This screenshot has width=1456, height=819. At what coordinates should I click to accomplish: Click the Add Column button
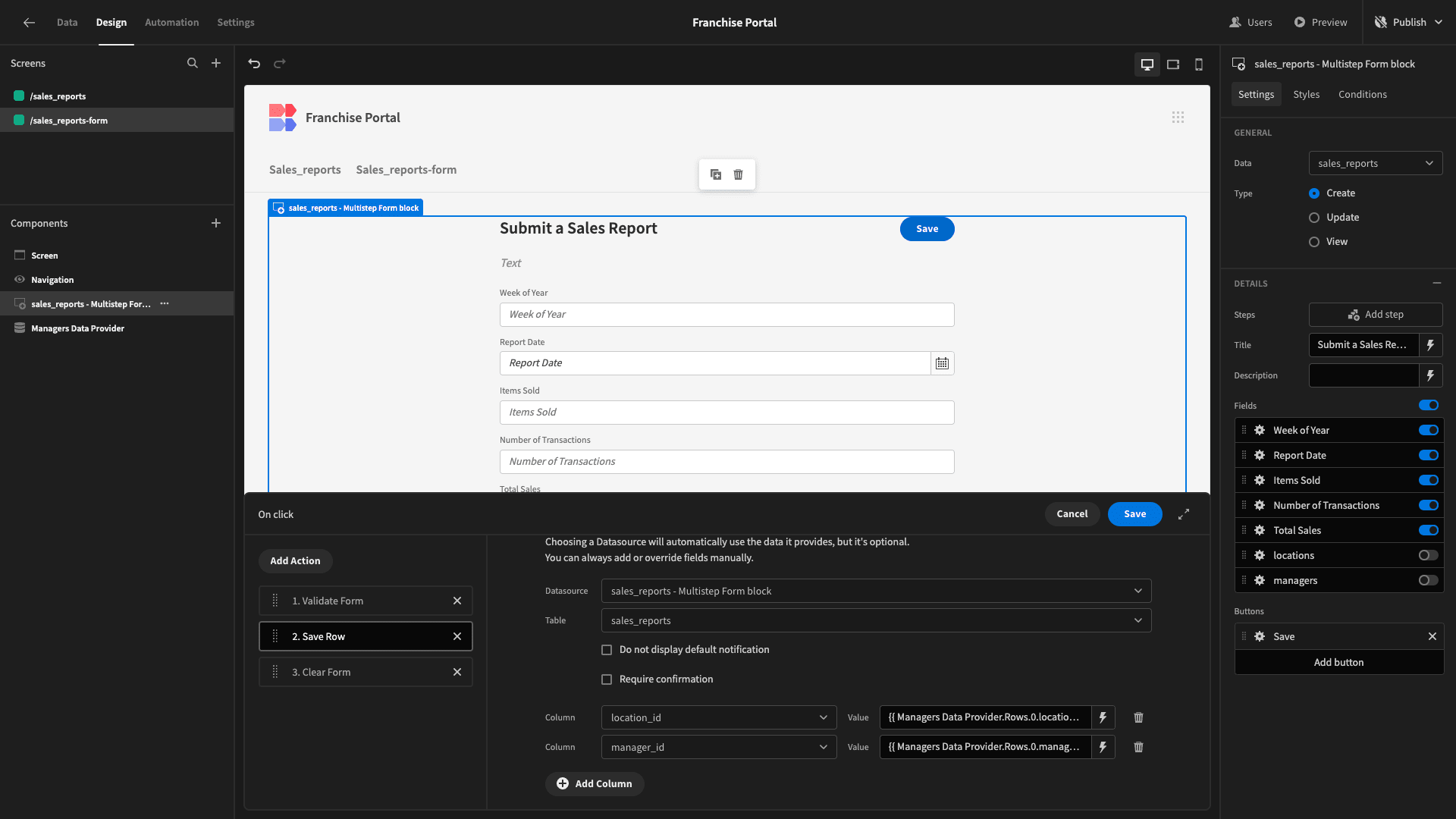click(x=595, y=784)
